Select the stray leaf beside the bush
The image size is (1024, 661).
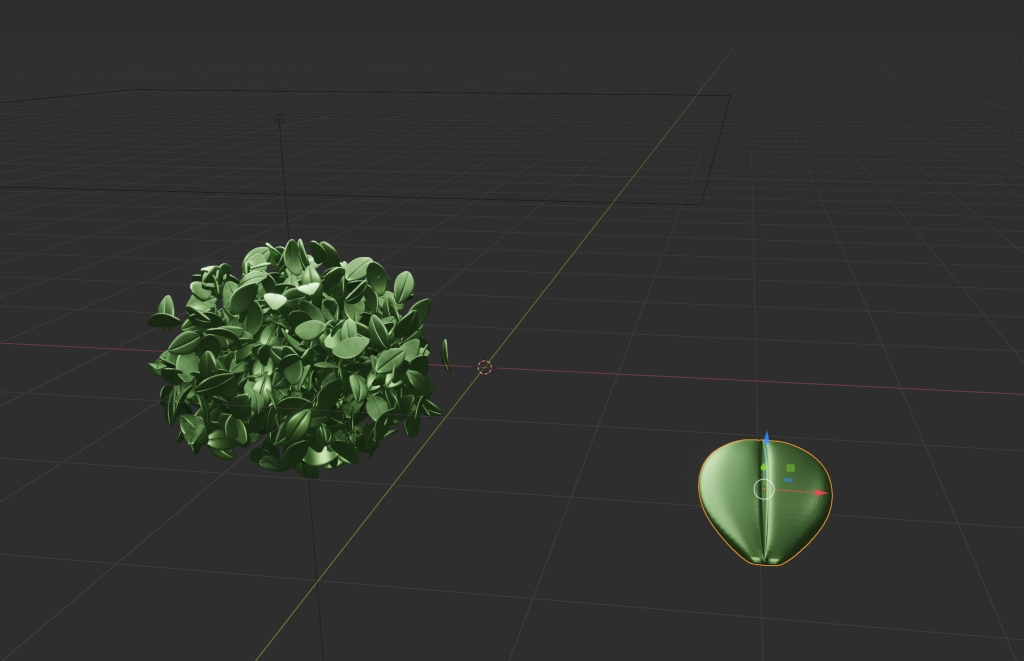pyautogui.click(x=446, y=355)
